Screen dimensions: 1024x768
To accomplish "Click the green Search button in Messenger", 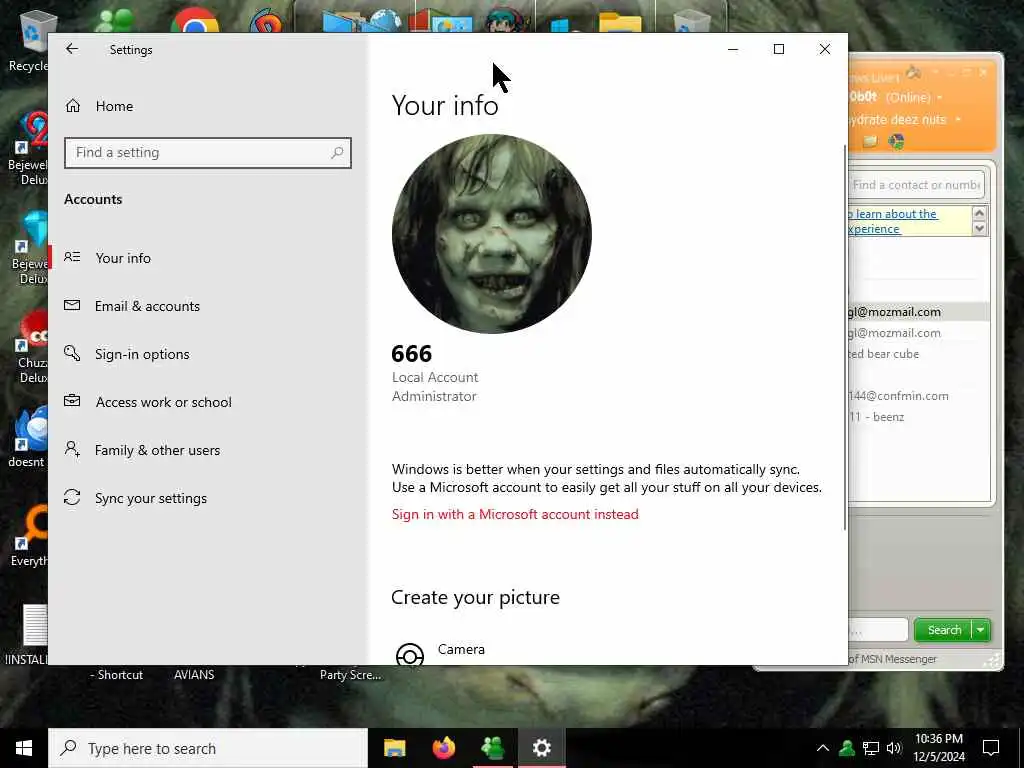I will (944, 630).
